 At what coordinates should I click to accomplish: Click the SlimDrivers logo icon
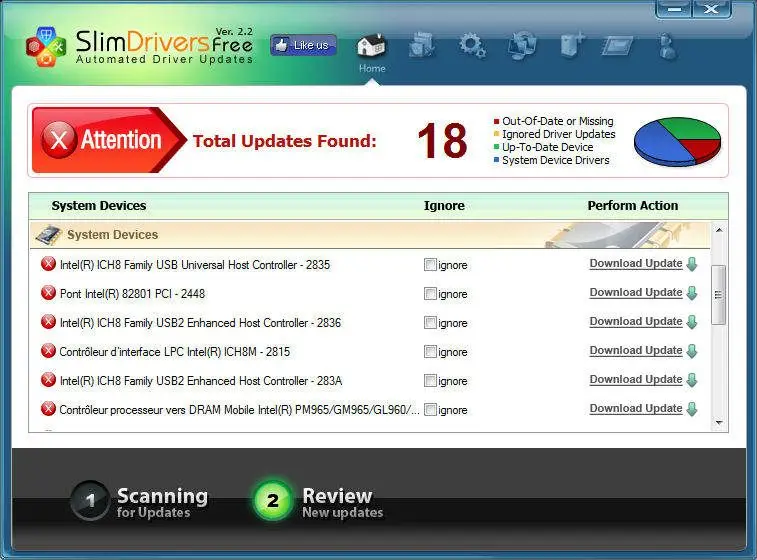45,46
